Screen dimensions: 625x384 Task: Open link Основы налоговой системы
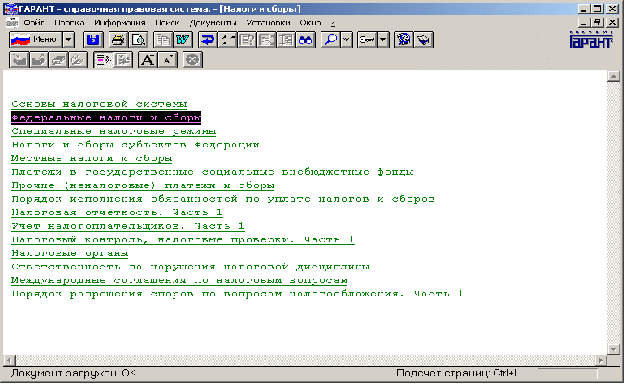99,104
